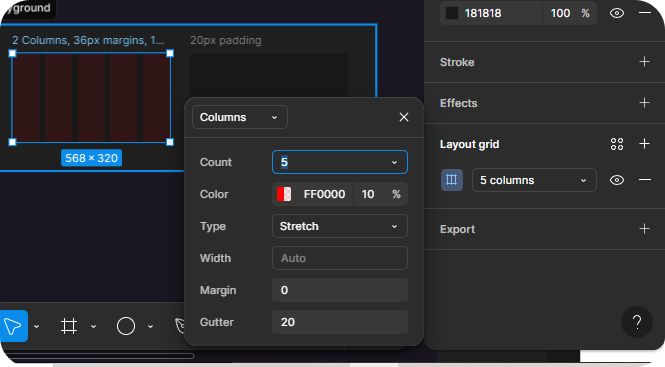This screenshot has width=665, height=367.
Task: Open the Type dropdown set to Stretch
Action: tap(340, 226)
